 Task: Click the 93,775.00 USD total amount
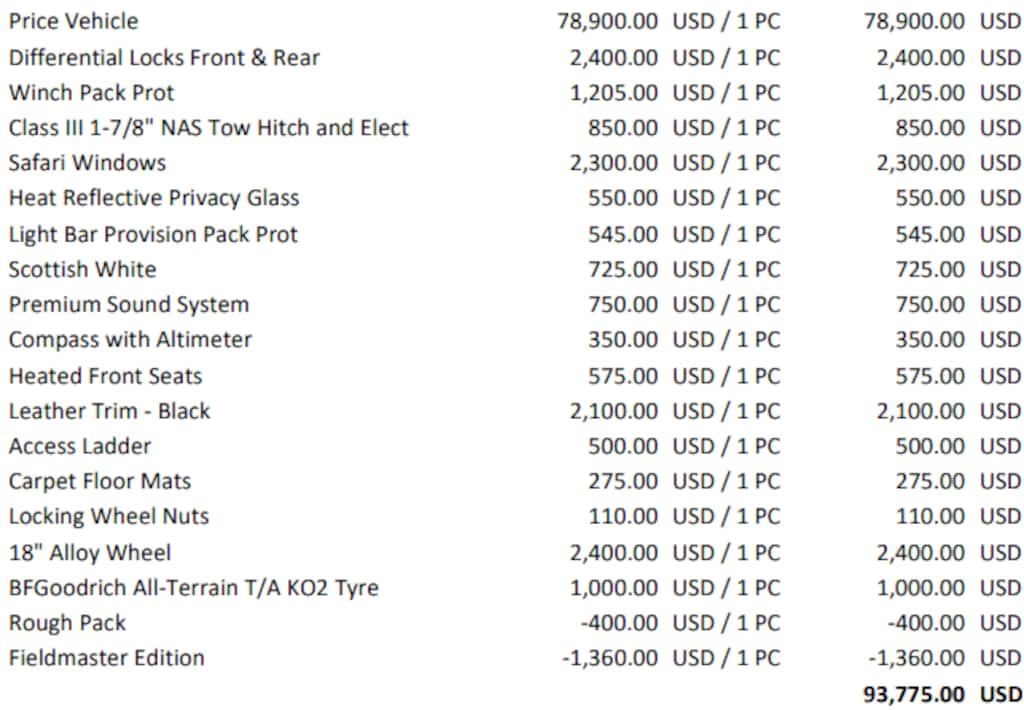pos(942,694)
